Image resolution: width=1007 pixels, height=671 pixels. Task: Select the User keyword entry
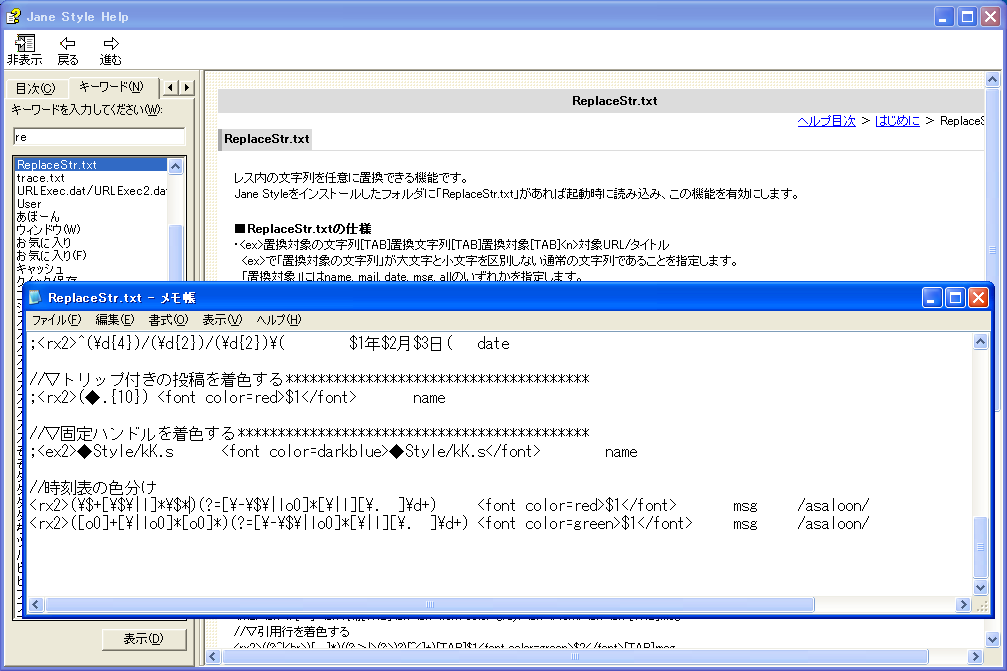(x=29, y=204)
